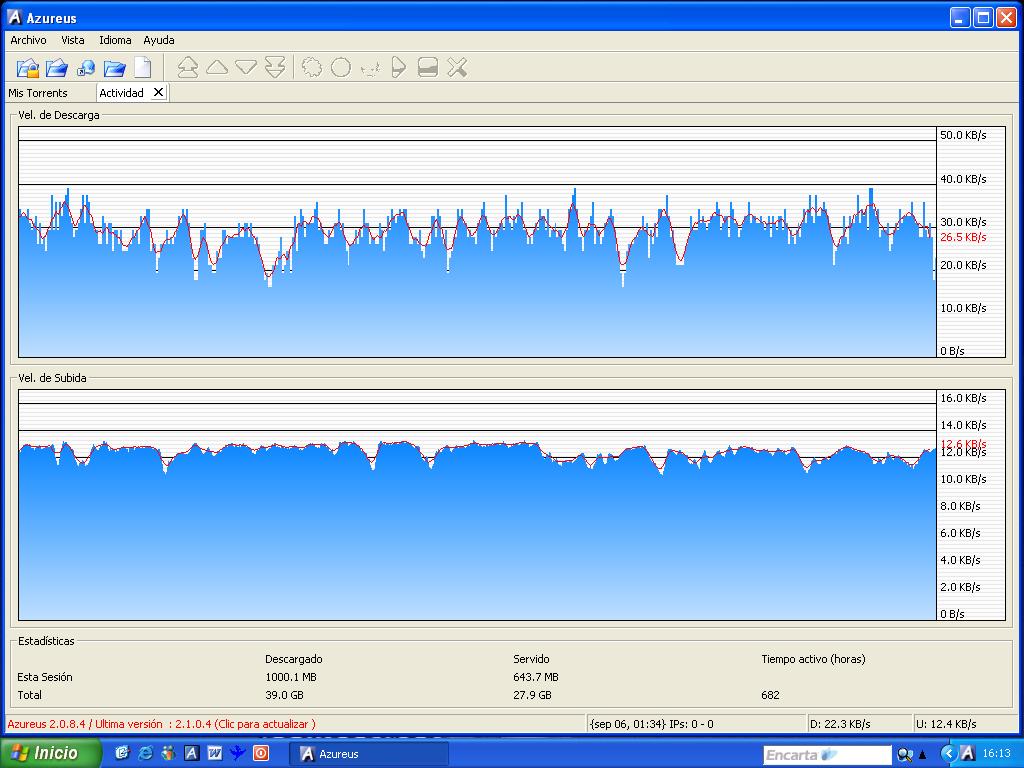The height and width of the screenshot is (768, 1024).
Task: Click the Inicio start button
Action: [51, 753]
